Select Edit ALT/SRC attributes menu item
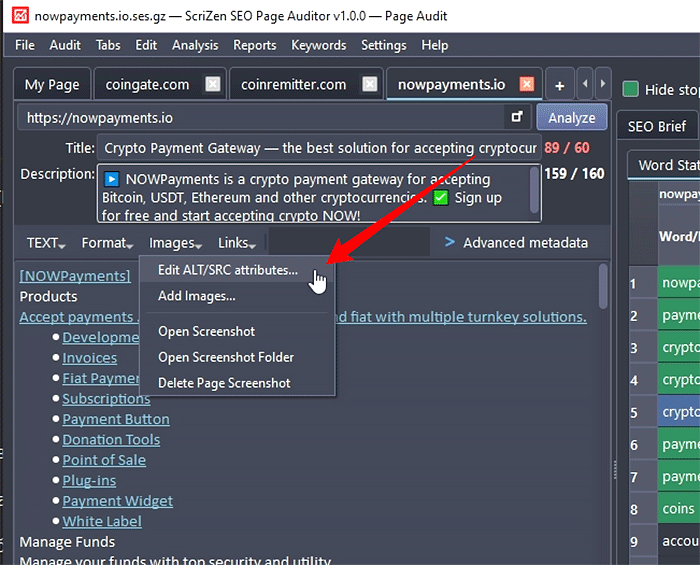 pyautogui.click(x=228, y=270)
